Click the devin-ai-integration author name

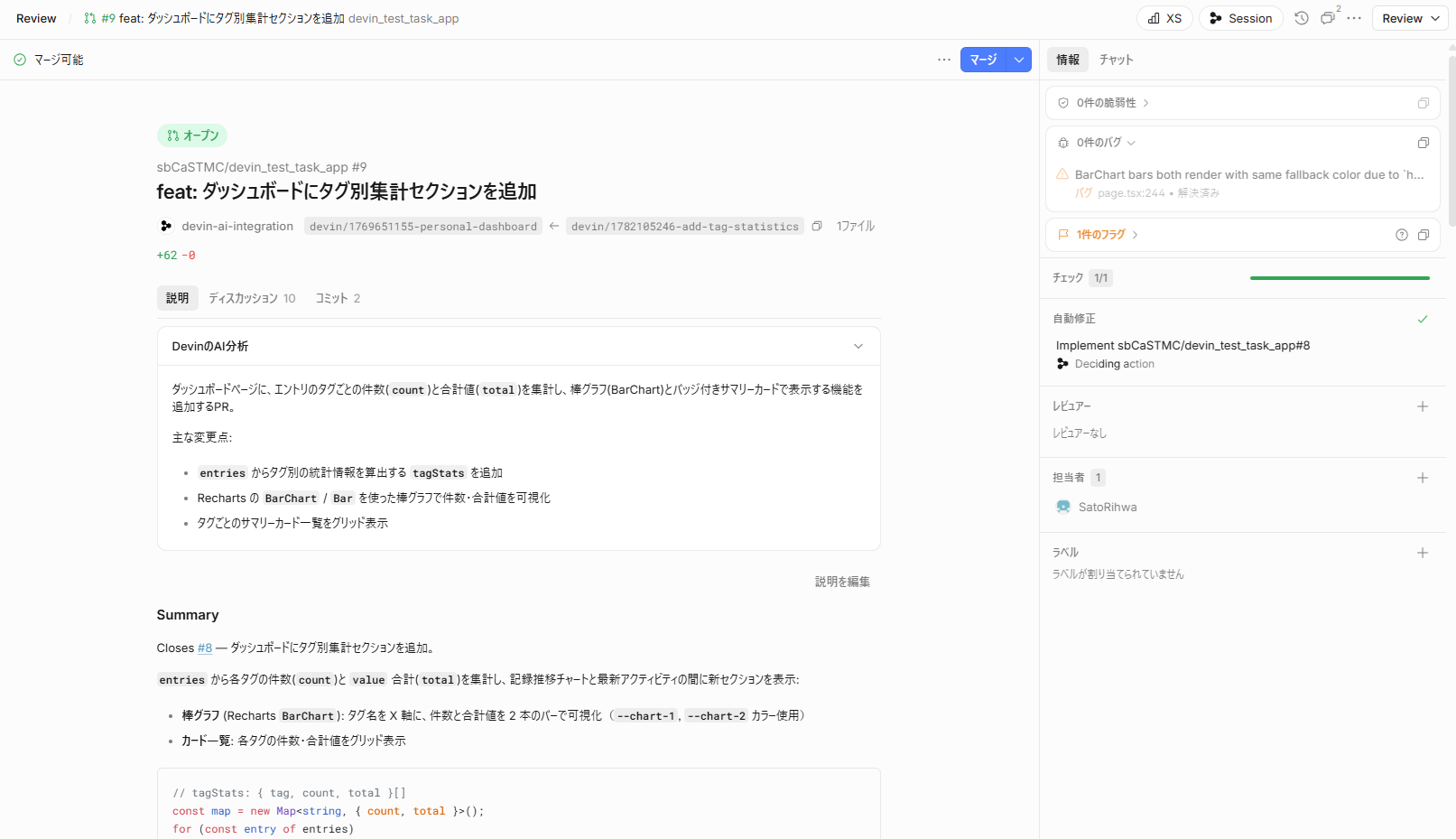pyautogui.click(x=237, y=227)
